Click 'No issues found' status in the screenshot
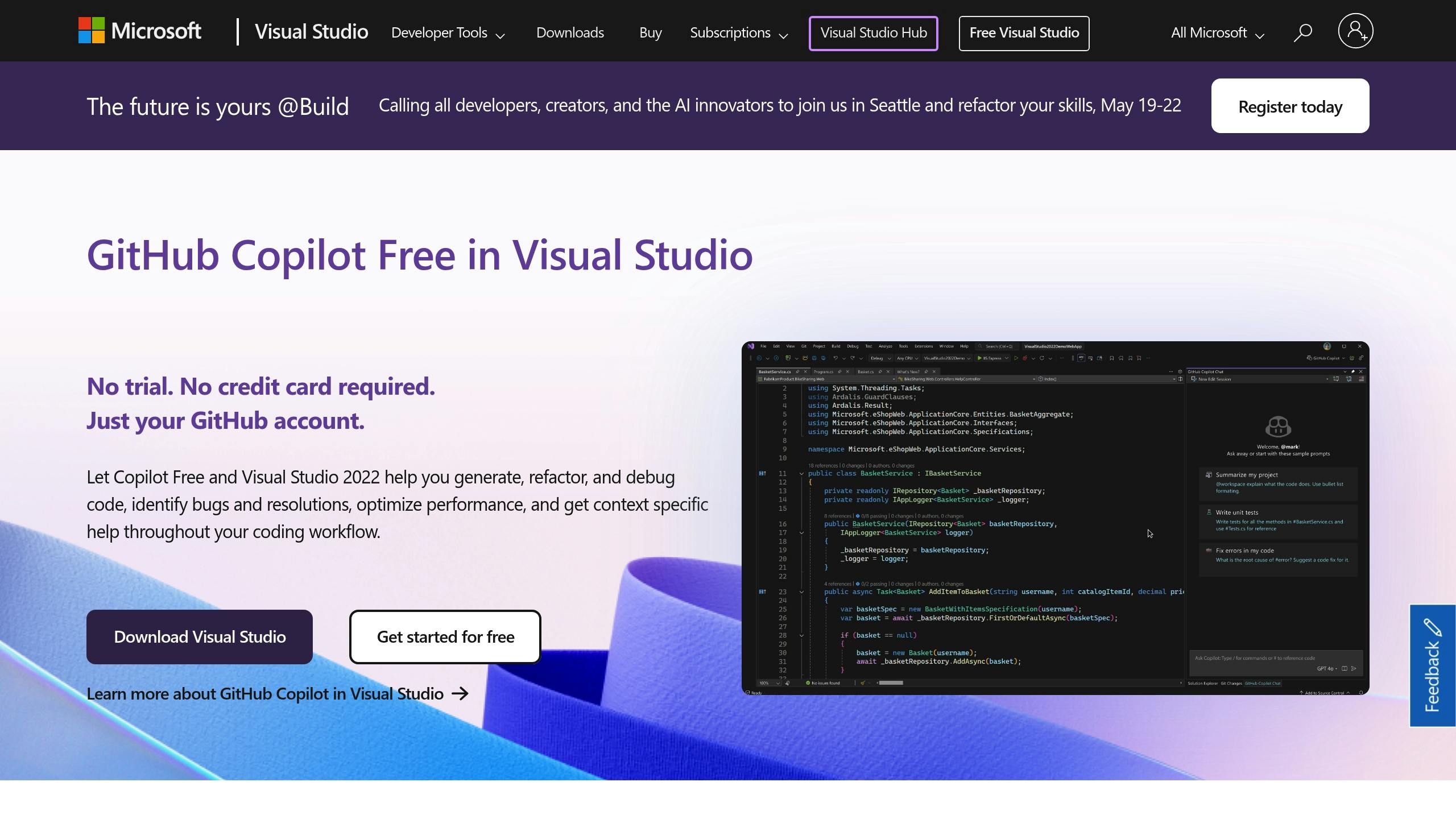Image resolution: width=1456 pixels, height=819 pixels. point(822,682)
